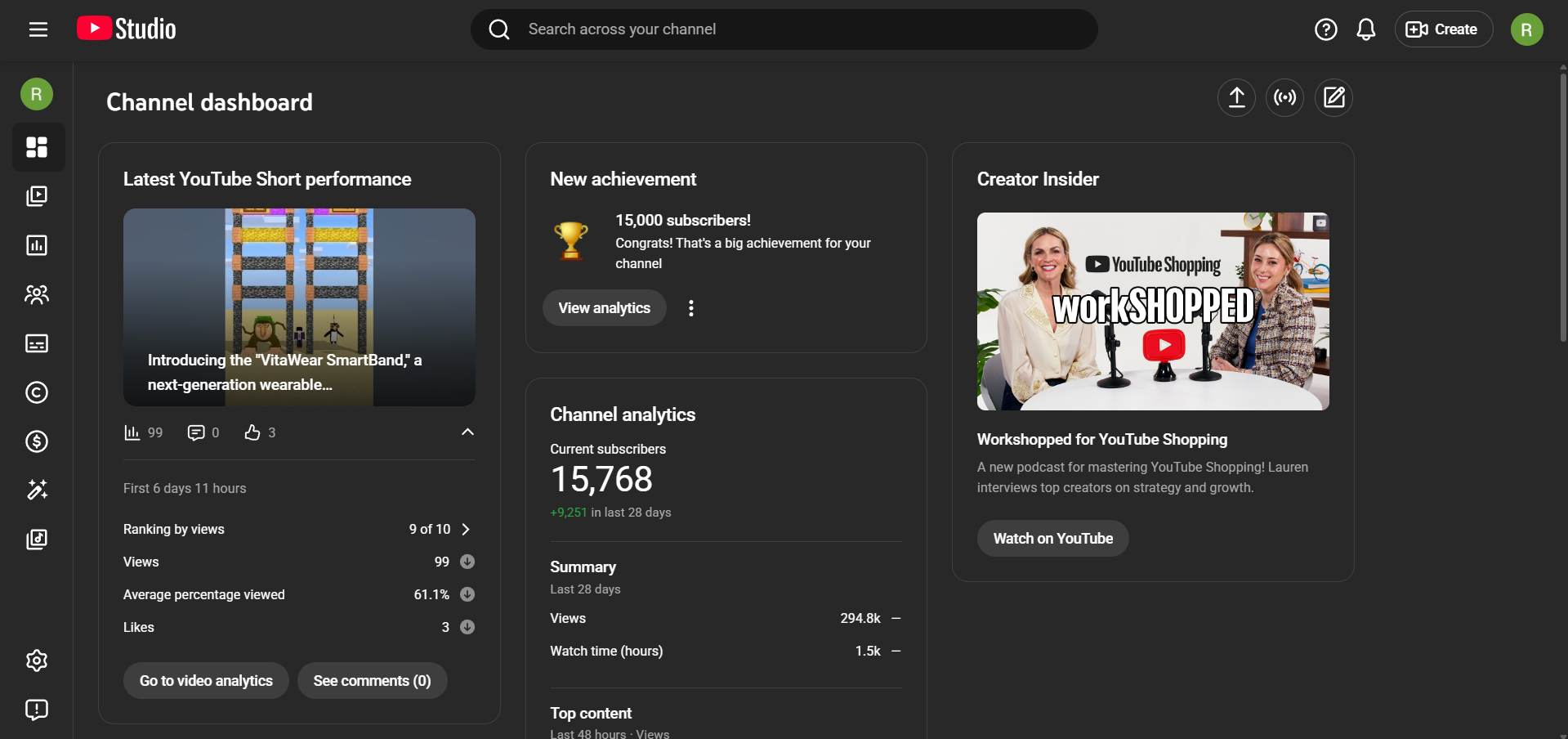Screen dimensions: 1568x739
Task: Open Community in the sidebar
Action: [x=37, y=294]
